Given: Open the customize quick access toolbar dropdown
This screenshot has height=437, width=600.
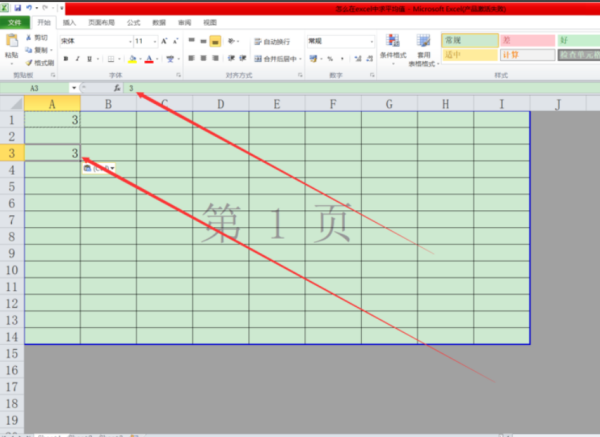Looking at the screenshot, I should tap(61, 8).
